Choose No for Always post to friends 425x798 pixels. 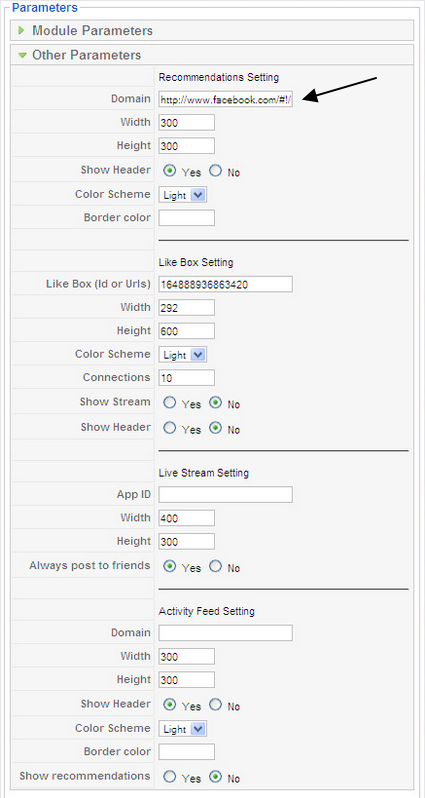(x=216, y=566)
